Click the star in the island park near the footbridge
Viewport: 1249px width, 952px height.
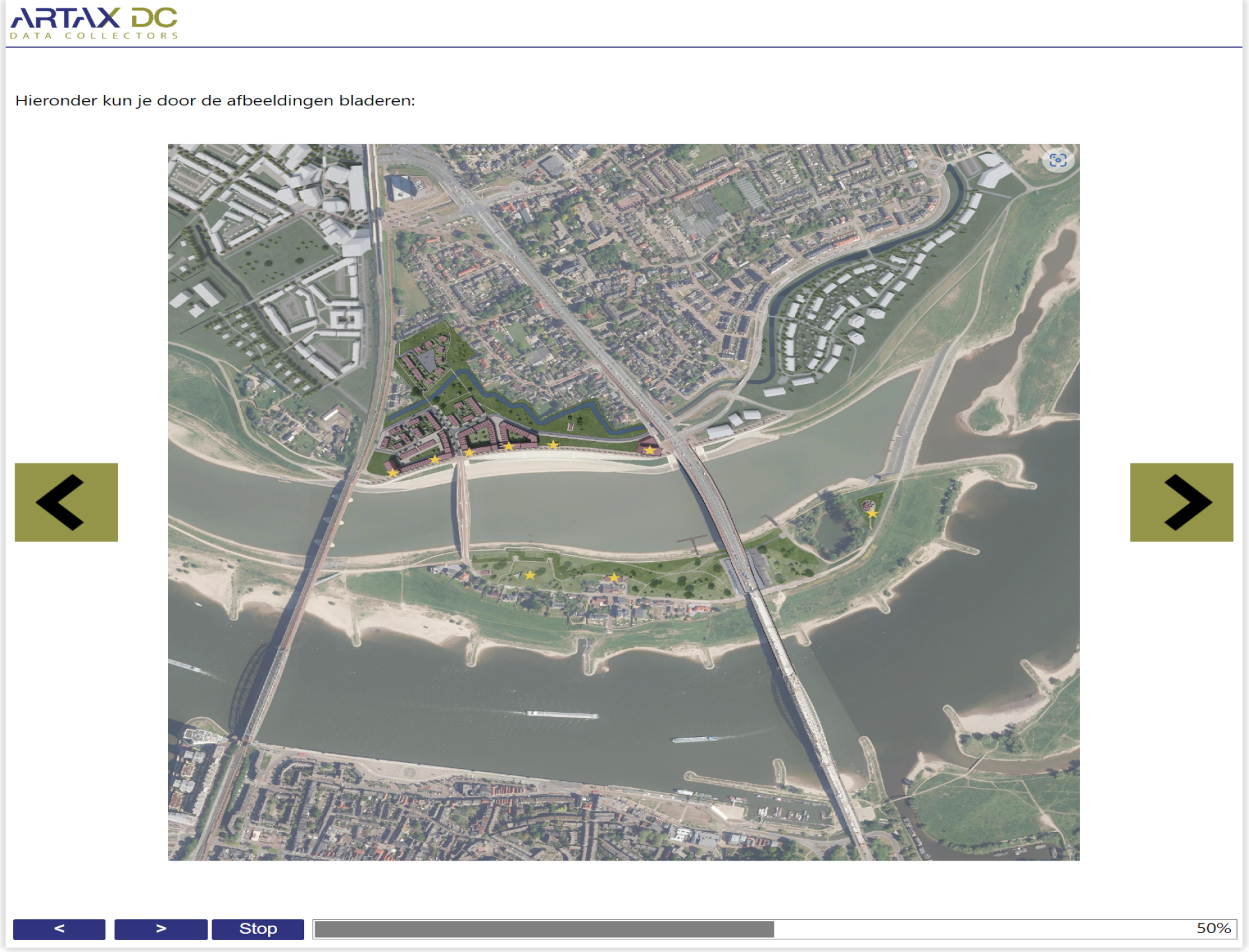pyautogui.click(x=530, y=575)
